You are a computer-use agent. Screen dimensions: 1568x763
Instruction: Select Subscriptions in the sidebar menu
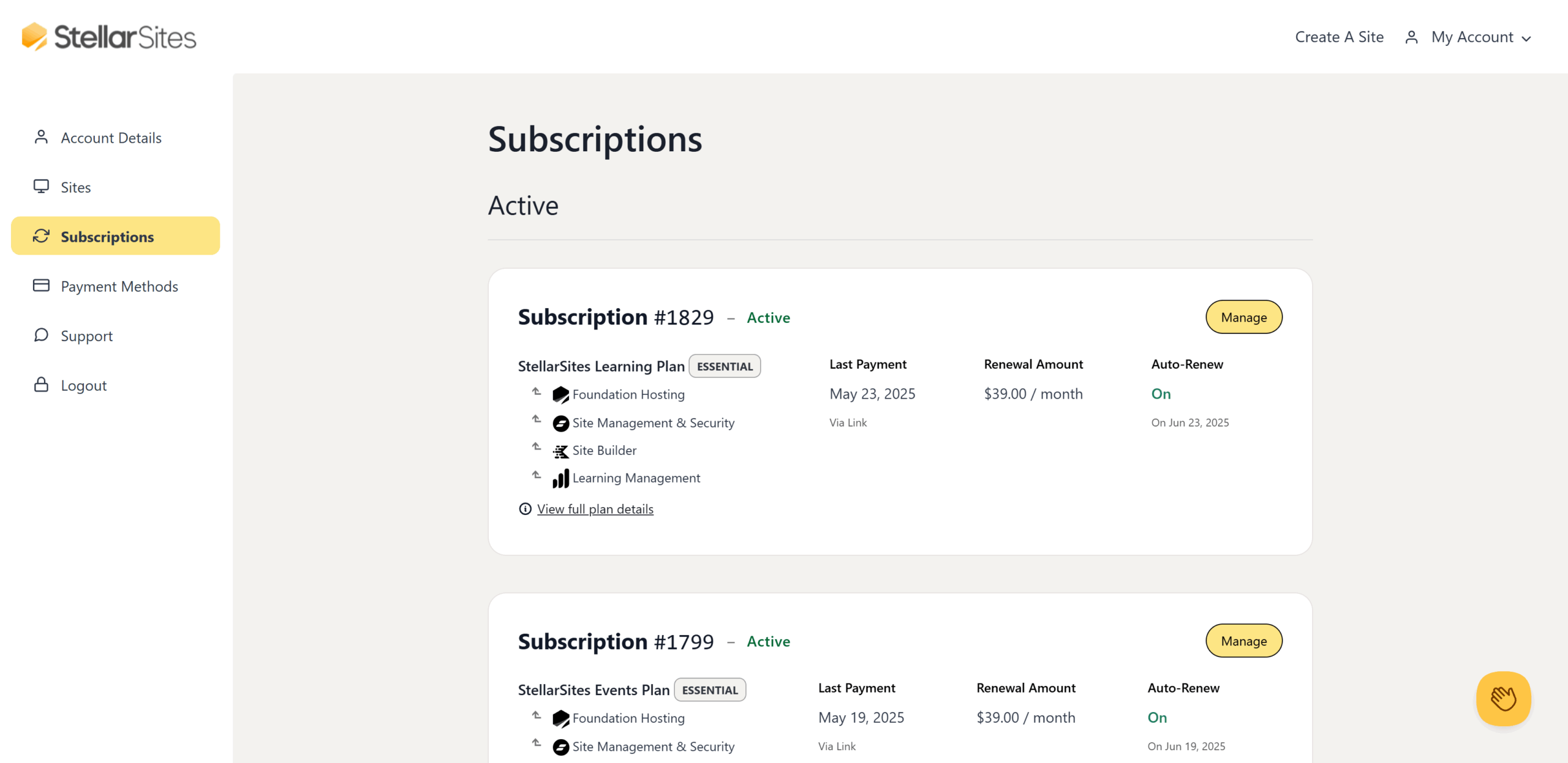(107, 236)
